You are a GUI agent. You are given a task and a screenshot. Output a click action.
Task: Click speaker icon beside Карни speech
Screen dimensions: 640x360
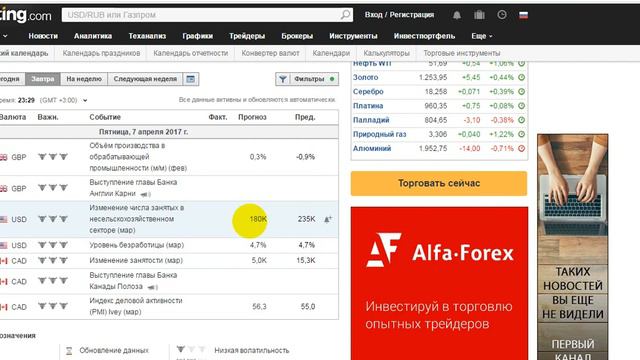tap(145, 194)
